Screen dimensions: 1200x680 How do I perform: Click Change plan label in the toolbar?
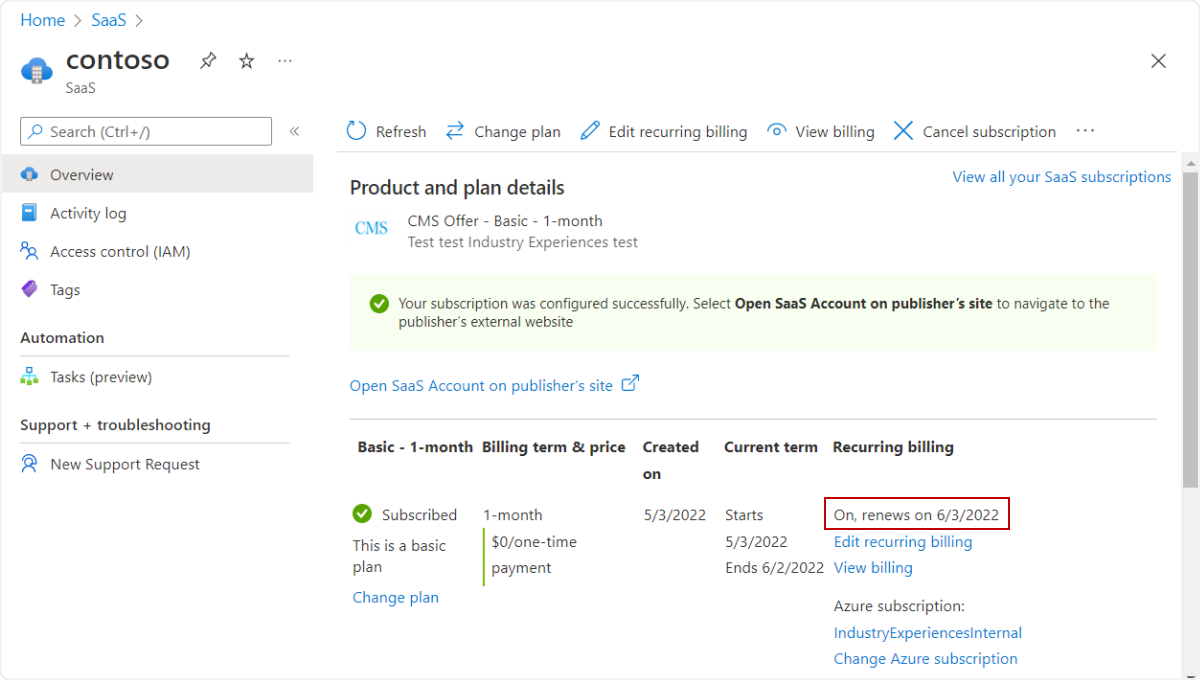517,132
